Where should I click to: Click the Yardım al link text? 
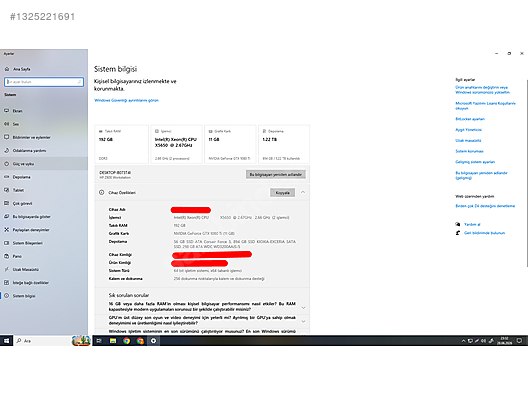pos(472,224)
